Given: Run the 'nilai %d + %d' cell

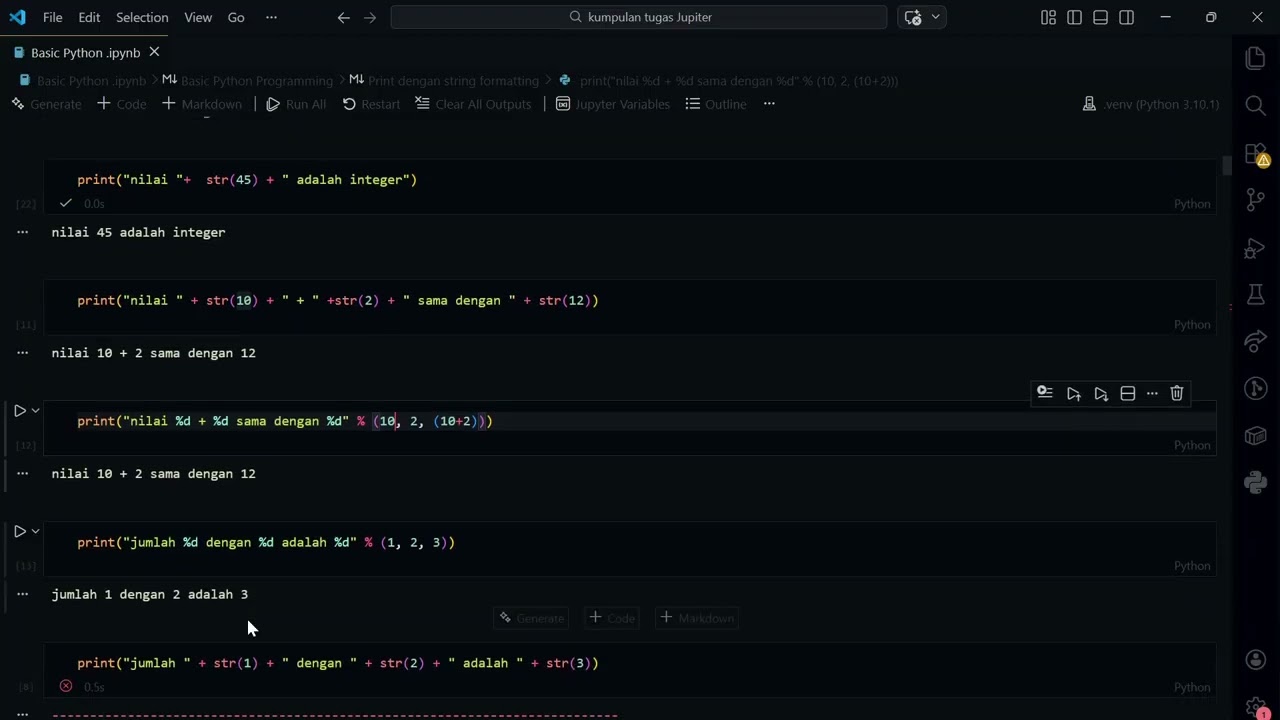Looking at the screenshot, I should point(19,411).
